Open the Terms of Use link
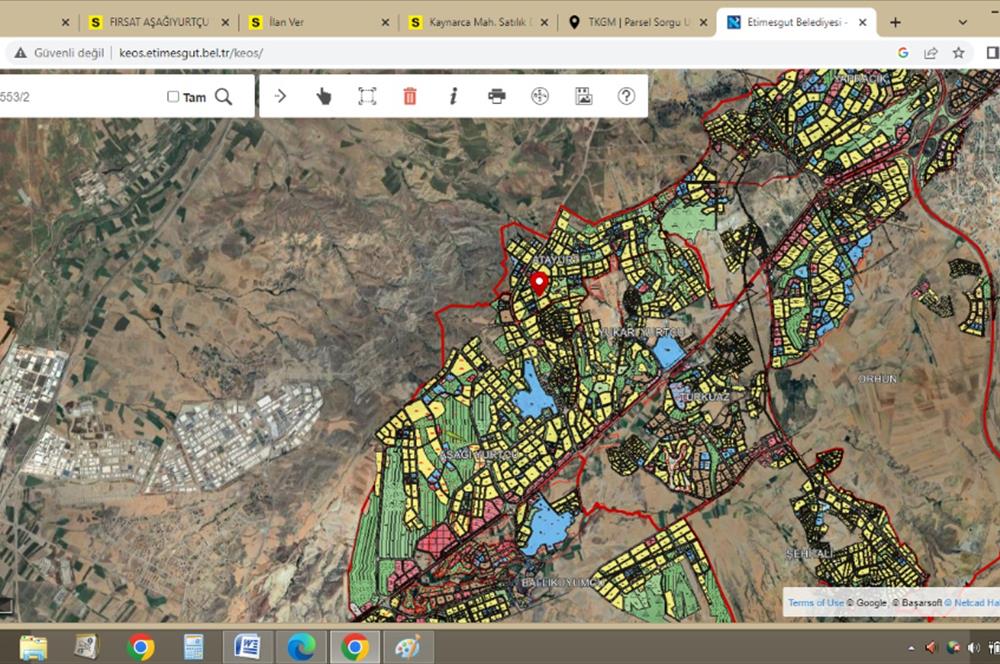The width and height of the screenshot is (1000, 664). coord(815,602)
